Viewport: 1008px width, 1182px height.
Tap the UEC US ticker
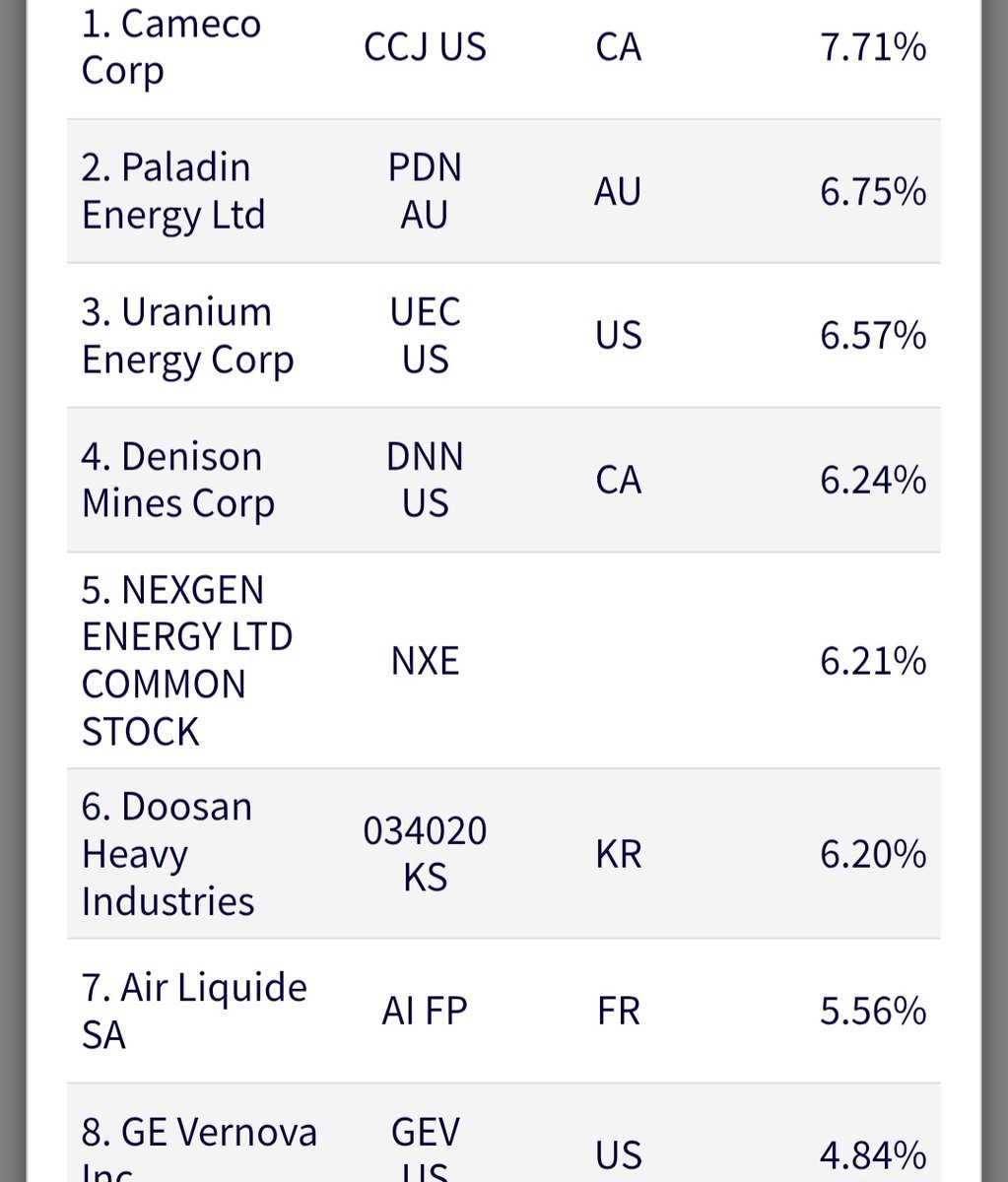(x=425, y=336)
